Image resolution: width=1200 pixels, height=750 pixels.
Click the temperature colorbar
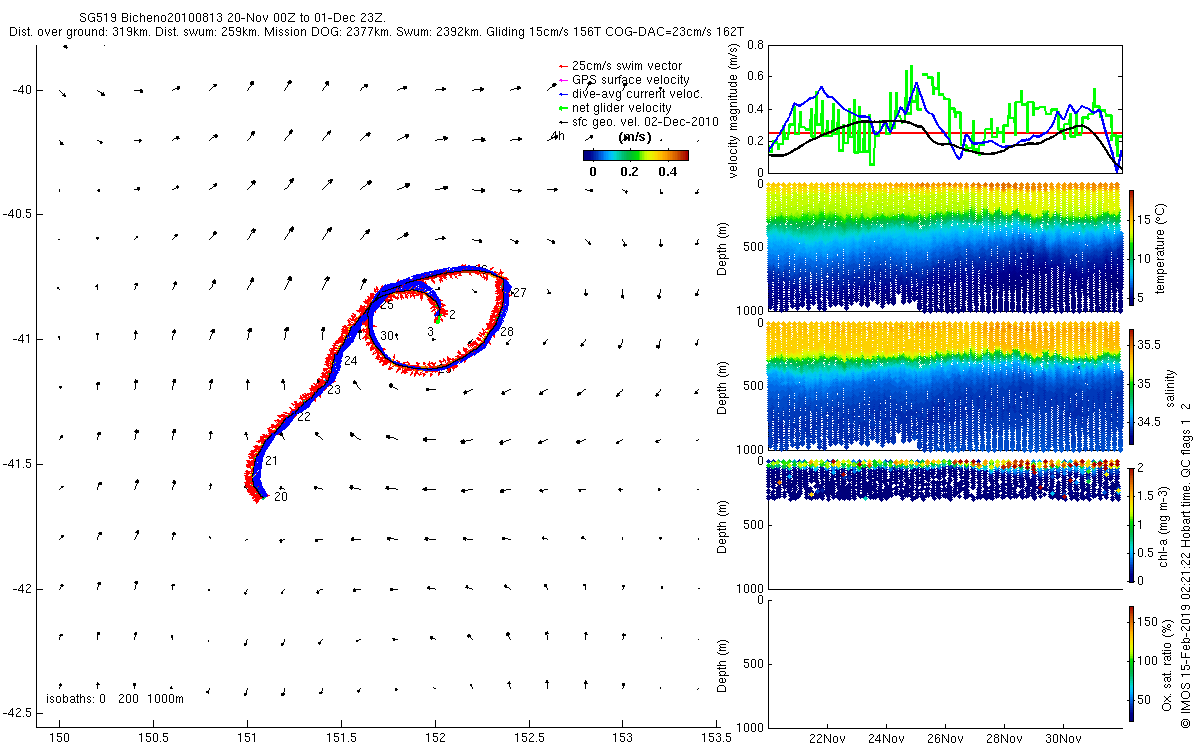click(x=1131, y=248)
